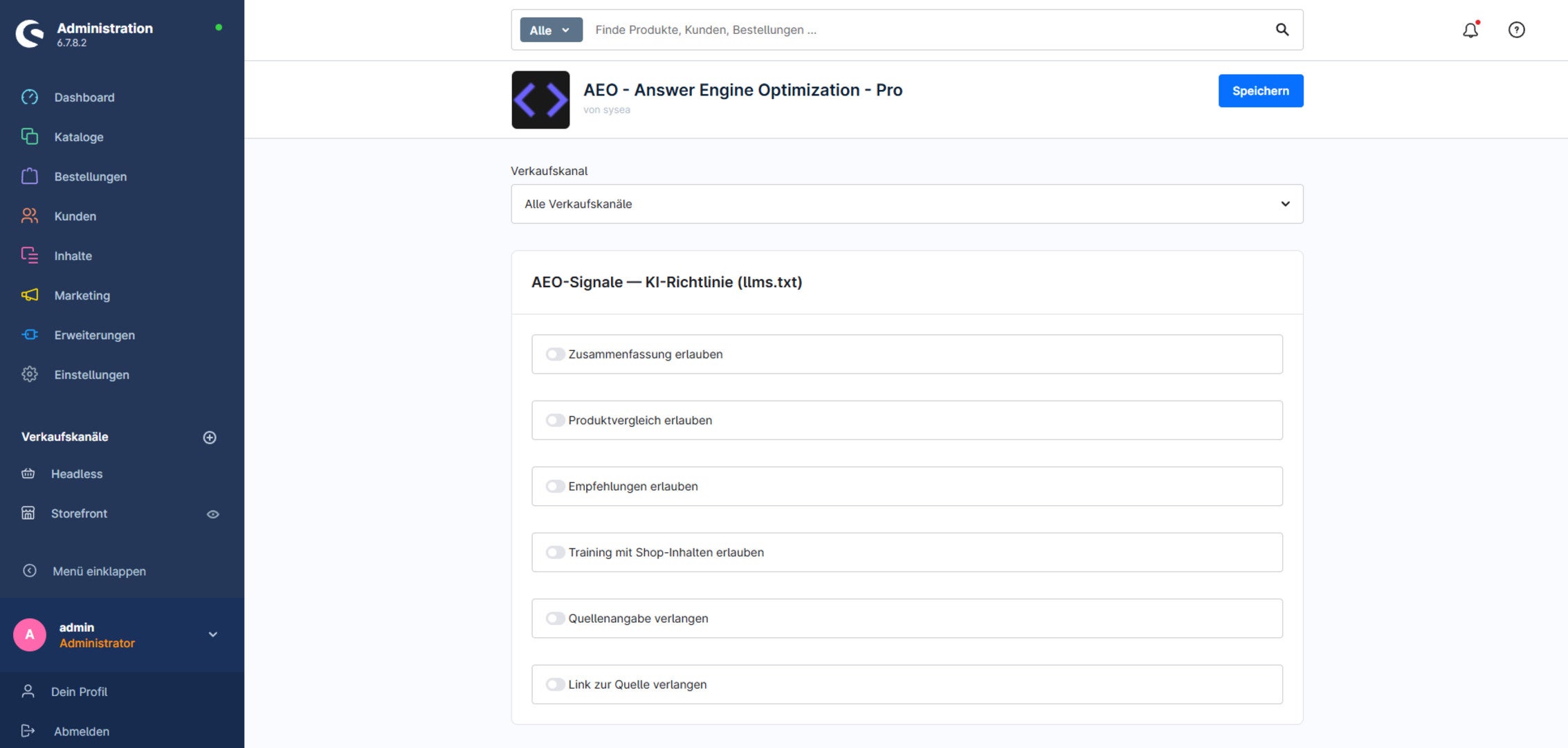Toggle Link zur Quelle verlangen switch

[555, 684]
